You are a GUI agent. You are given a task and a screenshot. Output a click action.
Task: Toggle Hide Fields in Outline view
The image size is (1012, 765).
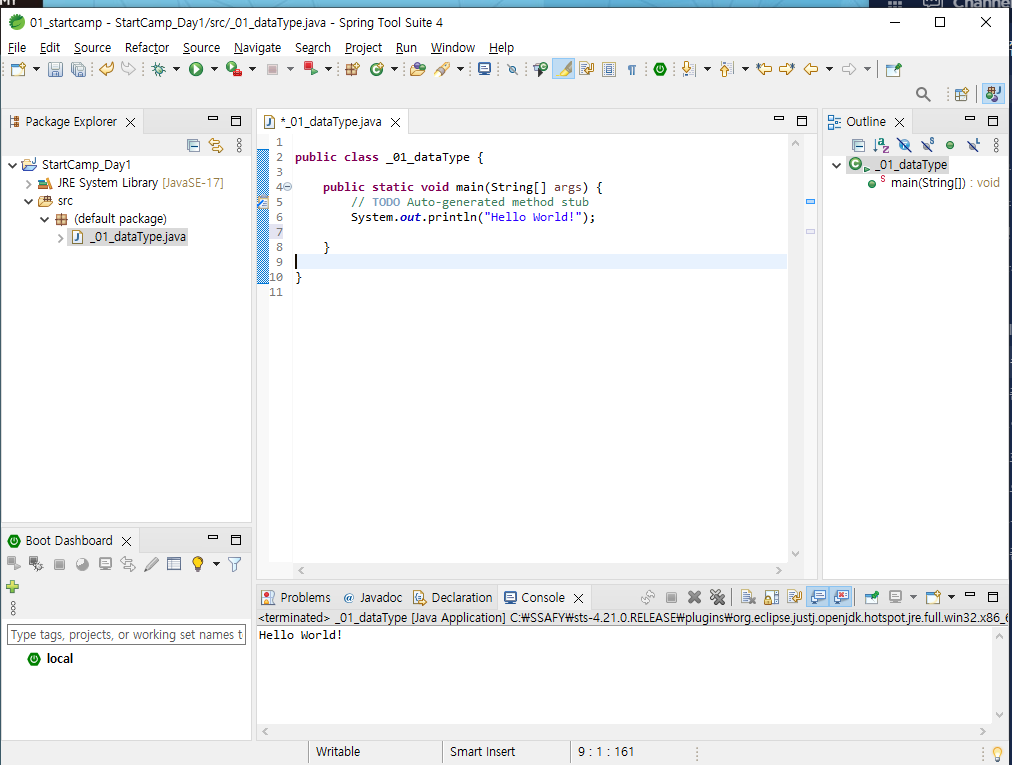pos(904,145)
